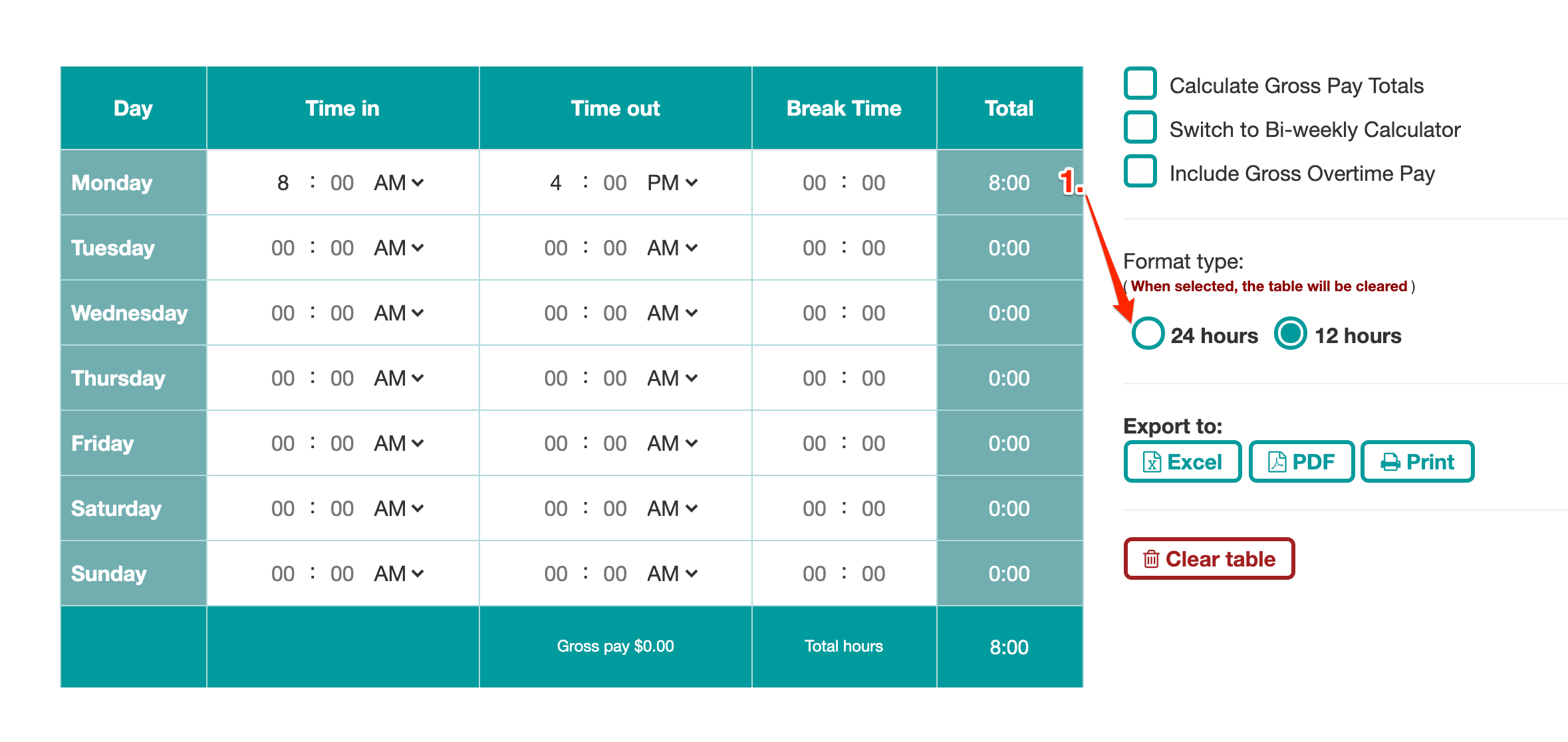Open Monday Time out PM dropdown
Viewport: 1568px width, 742px height.
click(672, 183)
